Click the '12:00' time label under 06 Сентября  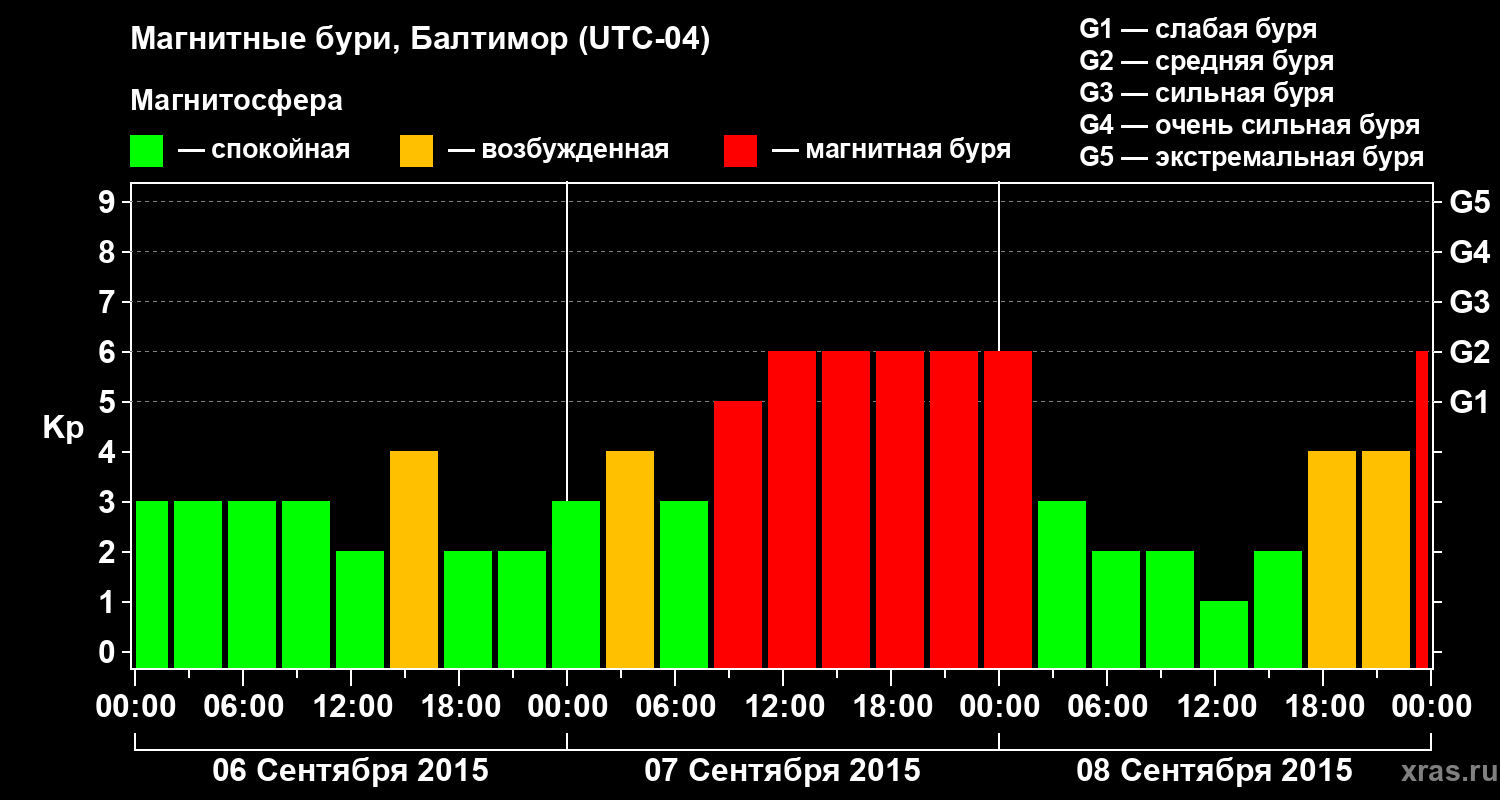[x=352, y=707]
